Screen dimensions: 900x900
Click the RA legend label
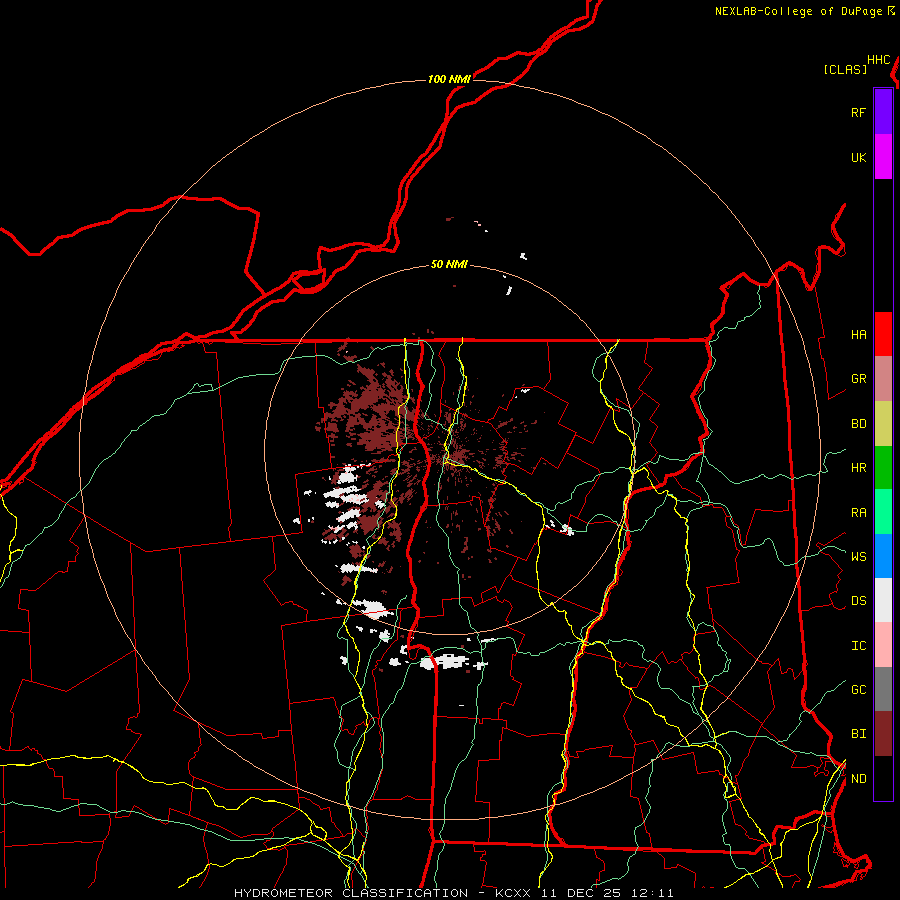coord(858,512)
